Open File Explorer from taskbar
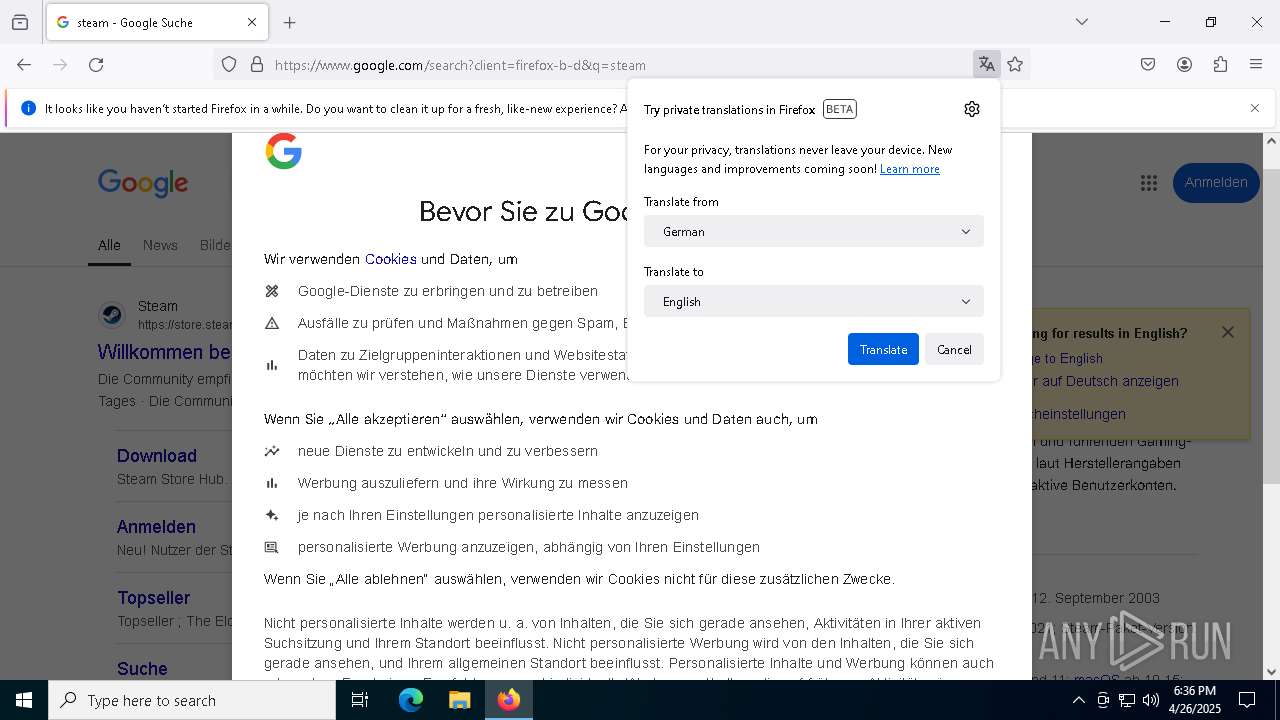 click(459, 700)
